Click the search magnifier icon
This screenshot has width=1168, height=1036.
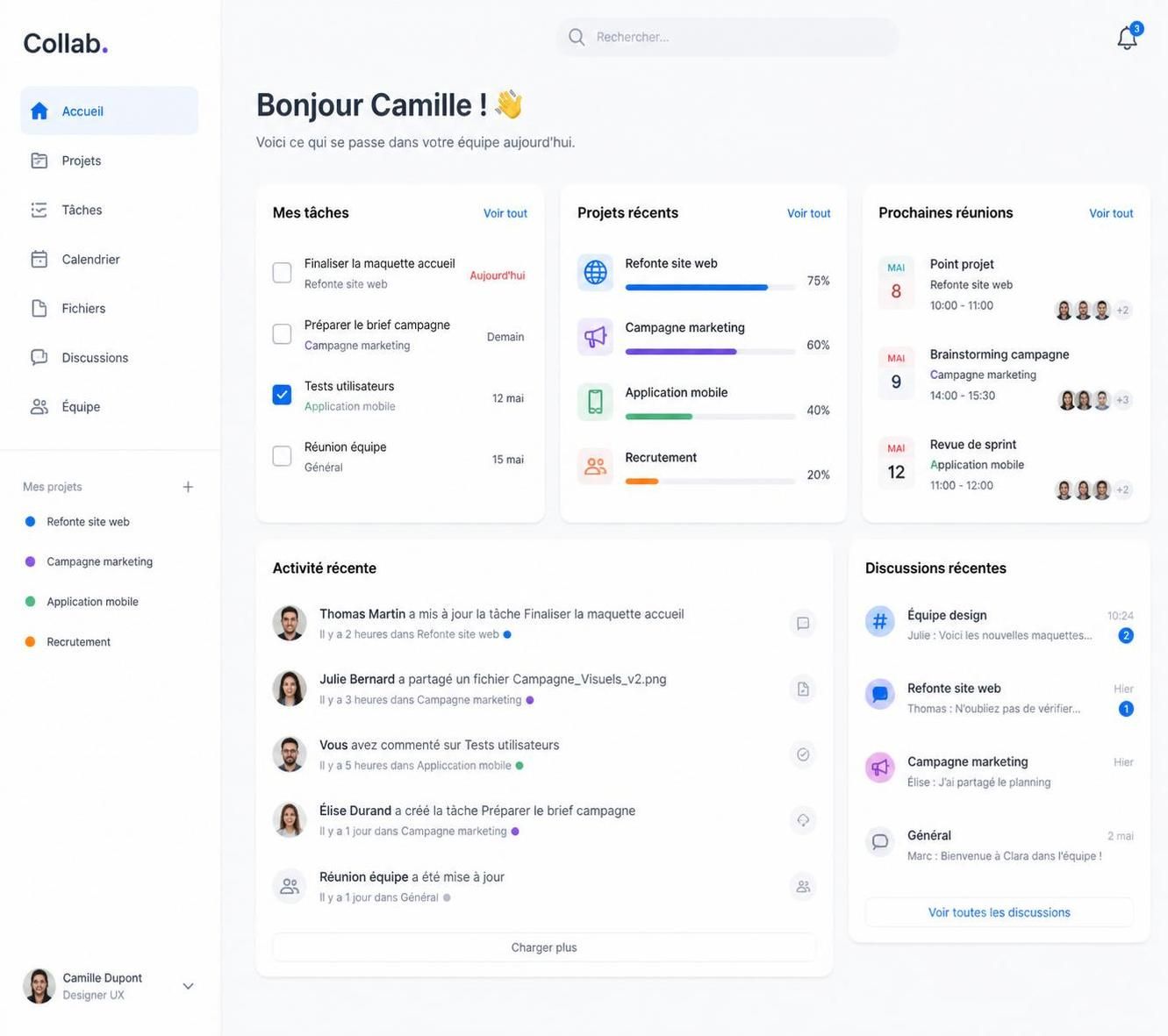[x=577, y=37]
